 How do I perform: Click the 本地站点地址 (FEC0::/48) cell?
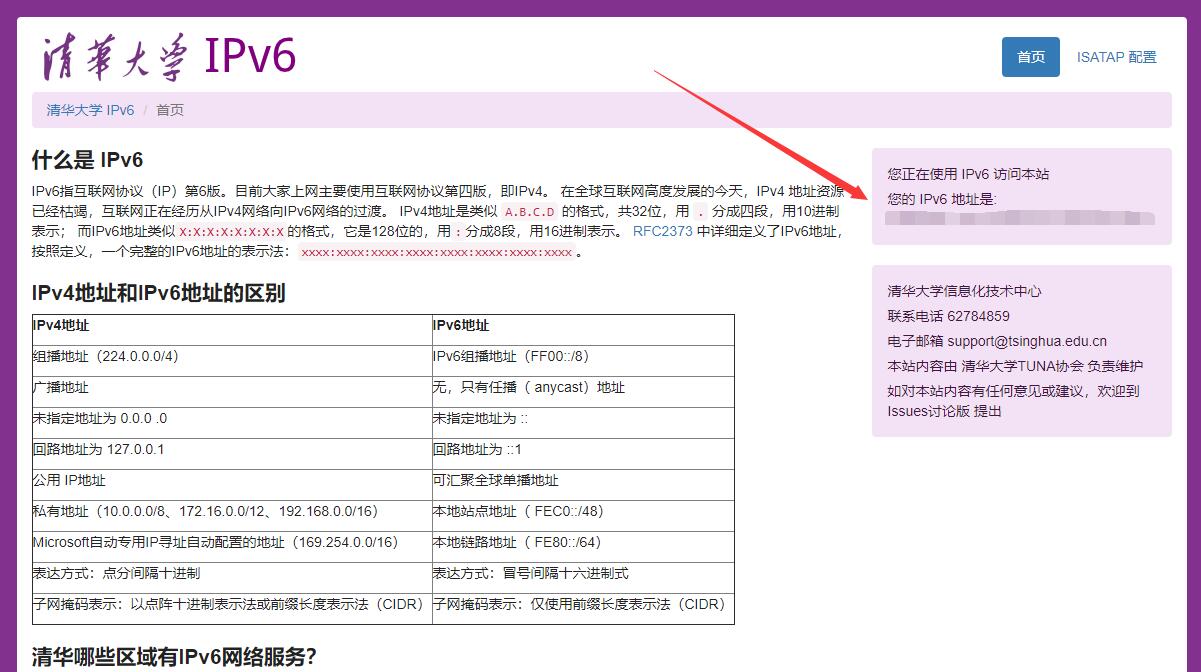[x=583, y=515]
